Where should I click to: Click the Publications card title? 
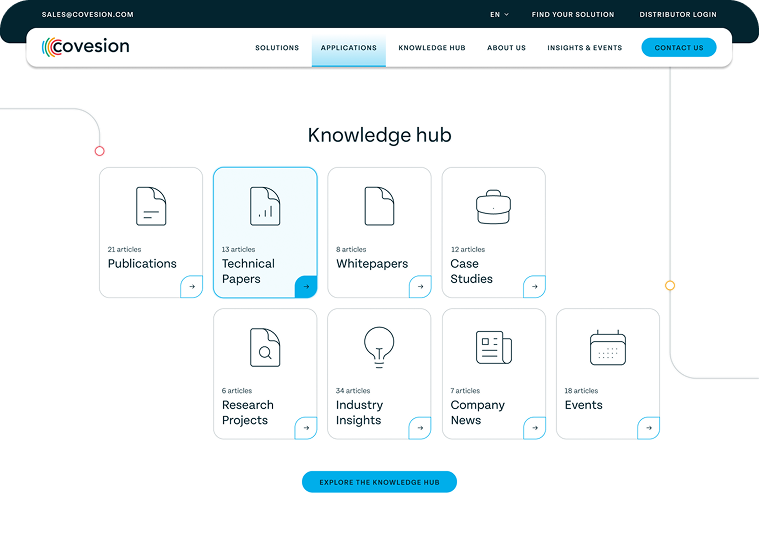(142, 264)
